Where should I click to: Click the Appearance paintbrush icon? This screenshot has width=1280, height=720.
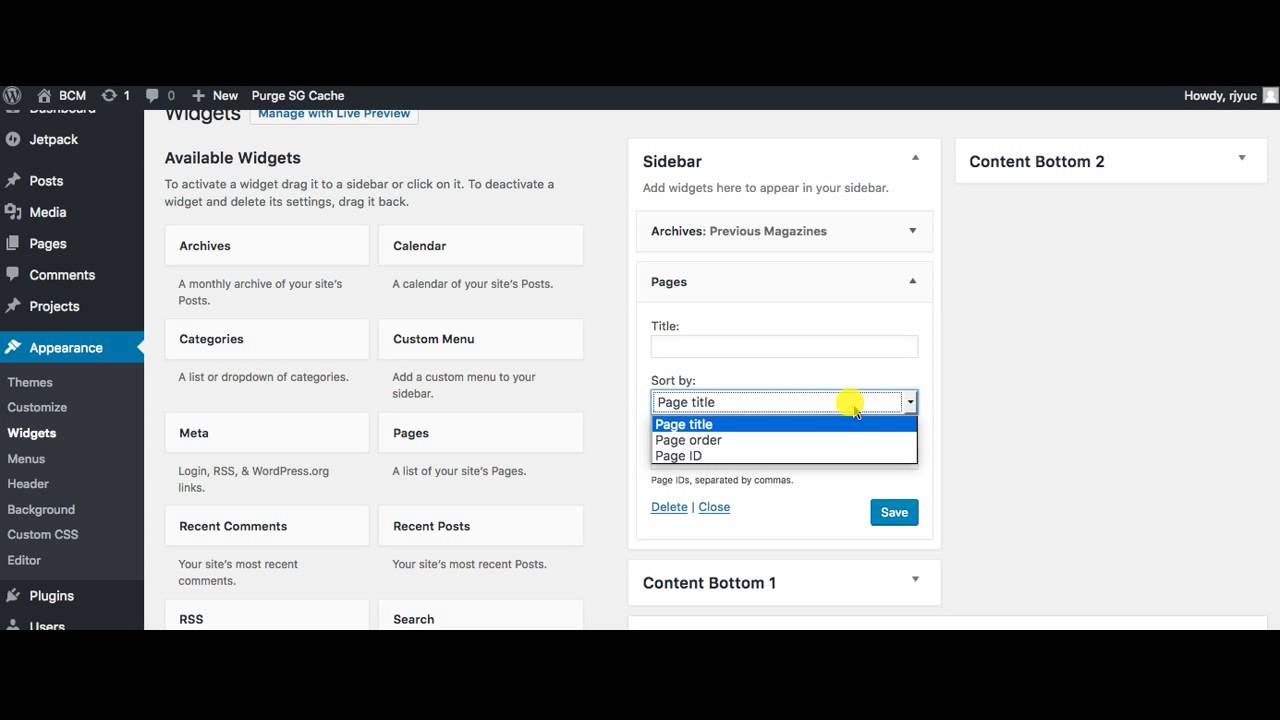click(13, 348)
